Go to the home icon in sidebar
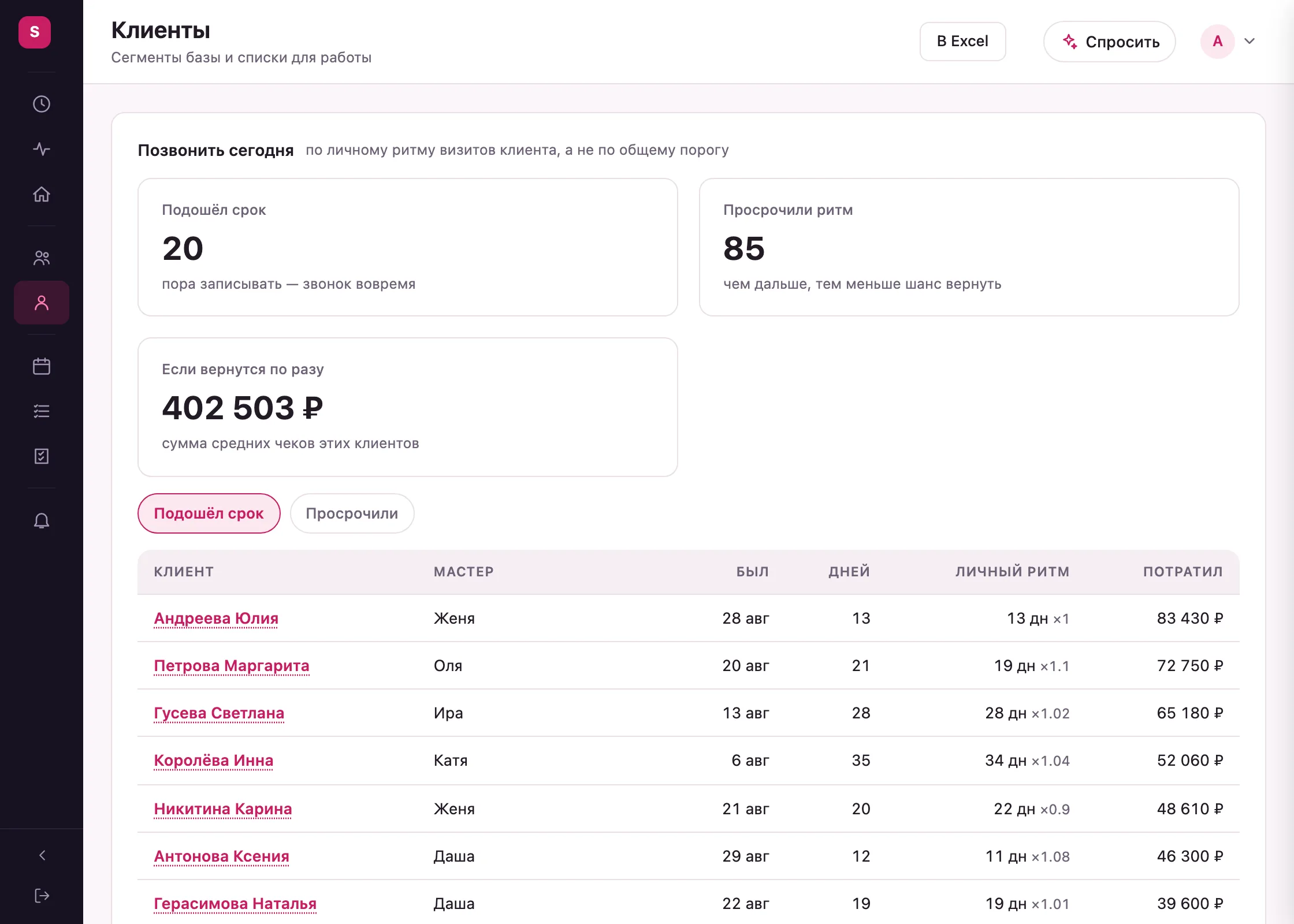 42,194
